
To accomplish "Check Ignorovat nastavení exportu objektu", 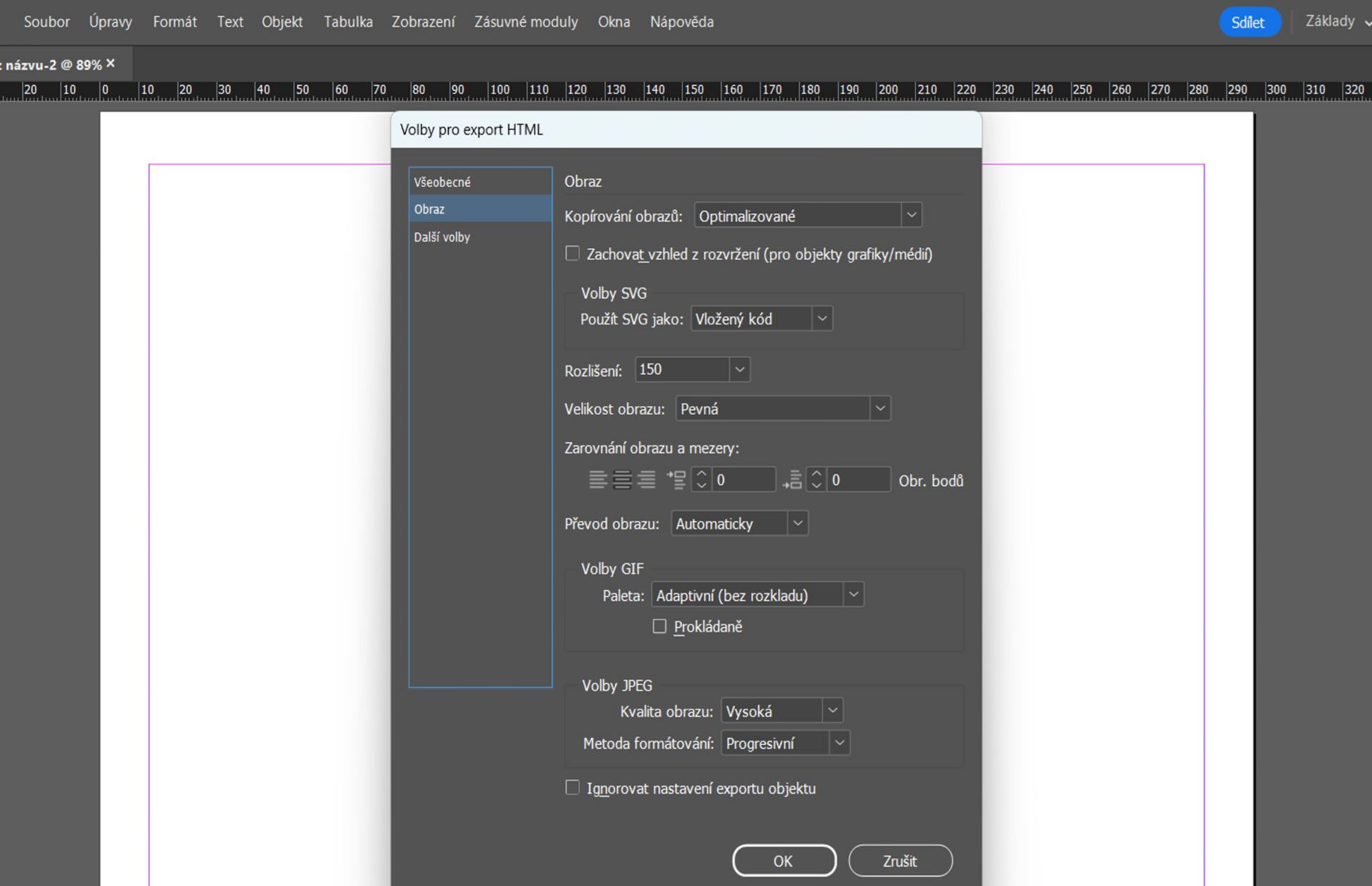I will (572, 787).
